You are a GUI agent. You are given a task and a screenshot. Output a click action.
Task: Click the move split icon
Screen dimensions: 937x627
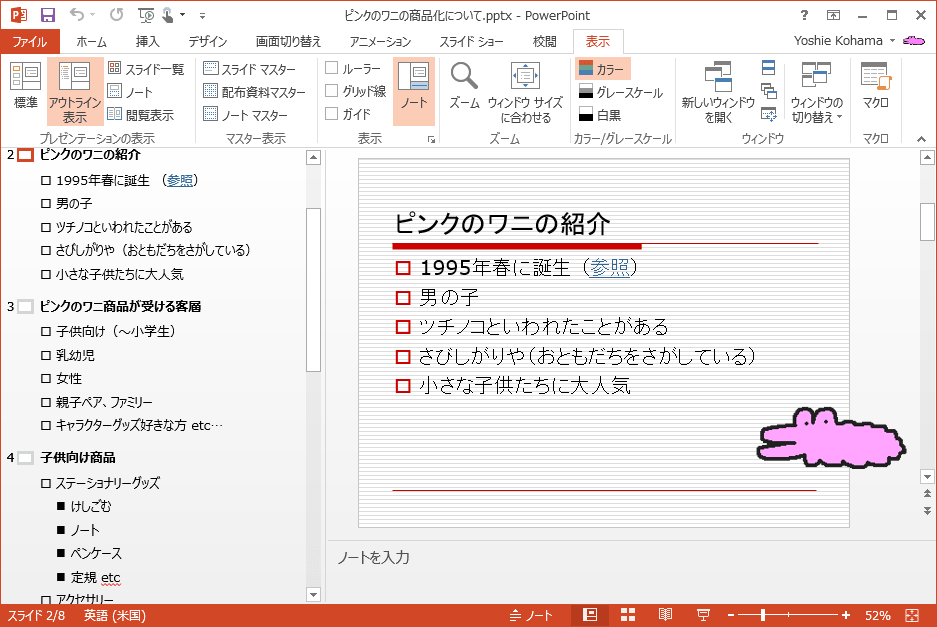tap(768, 114)
